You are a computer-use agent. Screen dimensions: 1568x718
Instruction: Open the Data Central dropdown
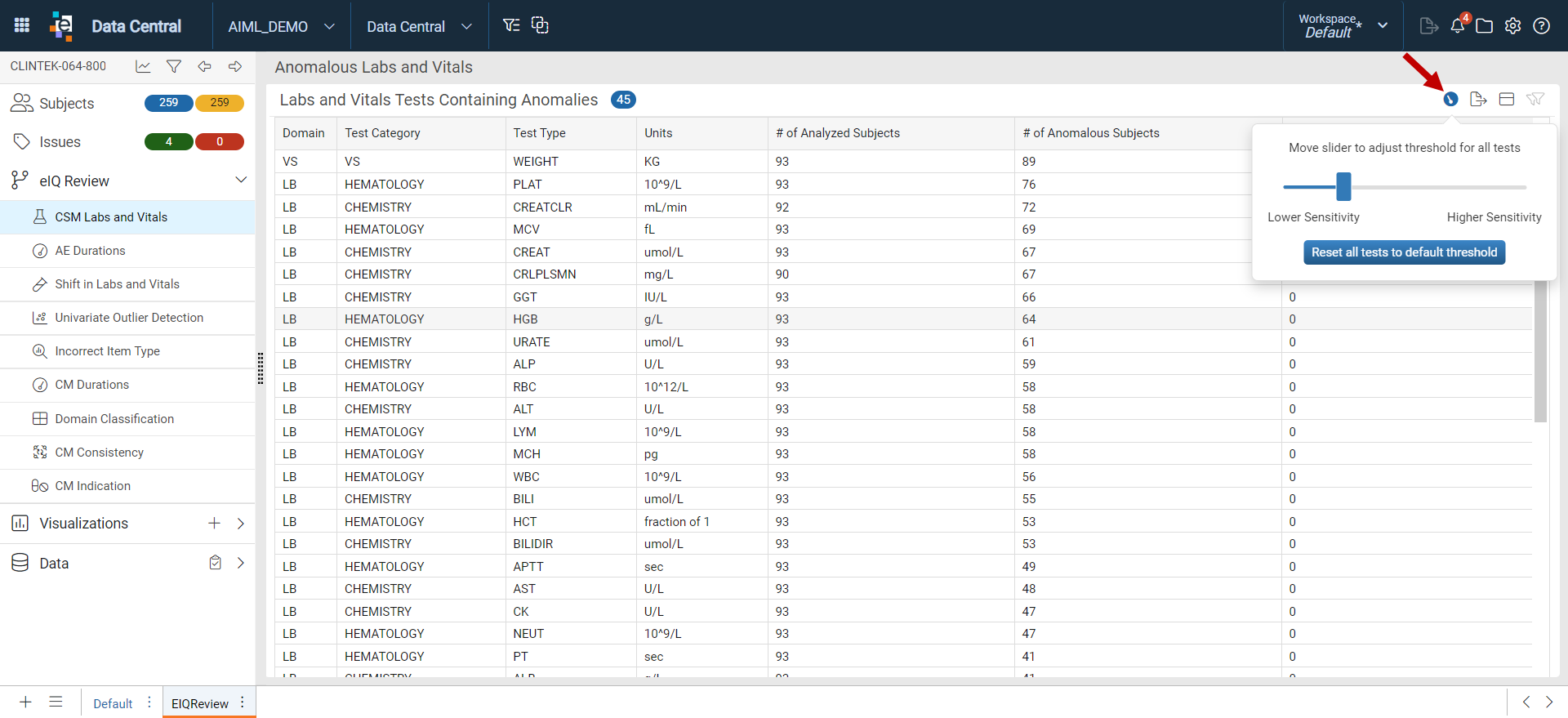click(419, 26)
